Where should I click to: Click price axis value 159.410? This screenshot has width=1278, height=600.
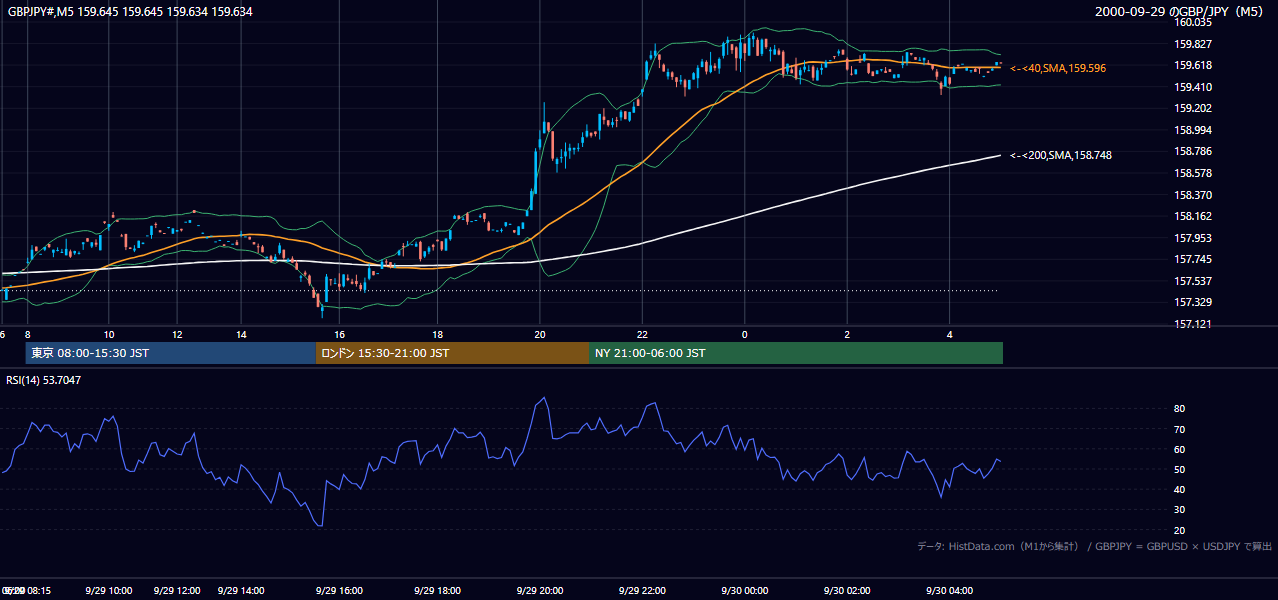[x=1194, y=87]
